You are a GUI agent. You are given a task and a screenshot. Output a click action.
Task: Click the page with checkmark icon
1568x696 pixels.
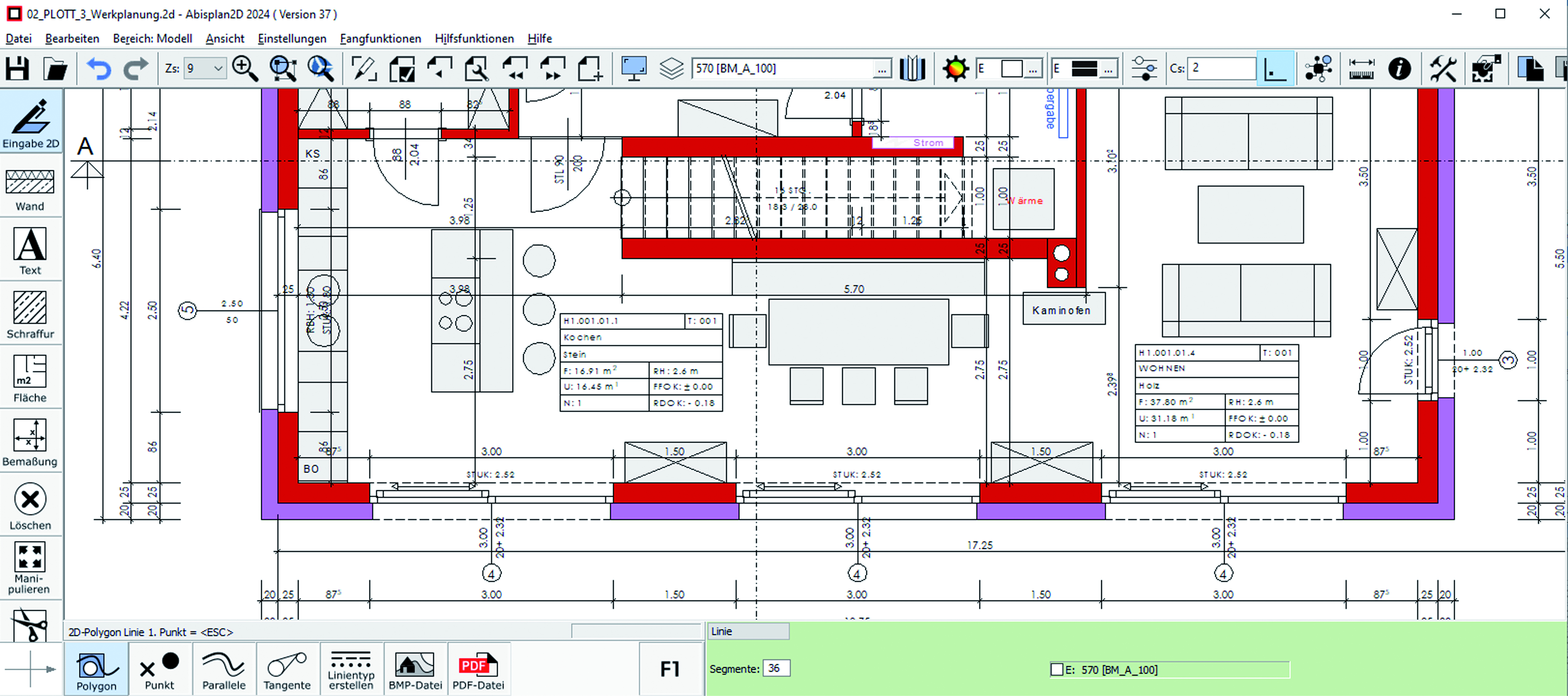[402, 68]
